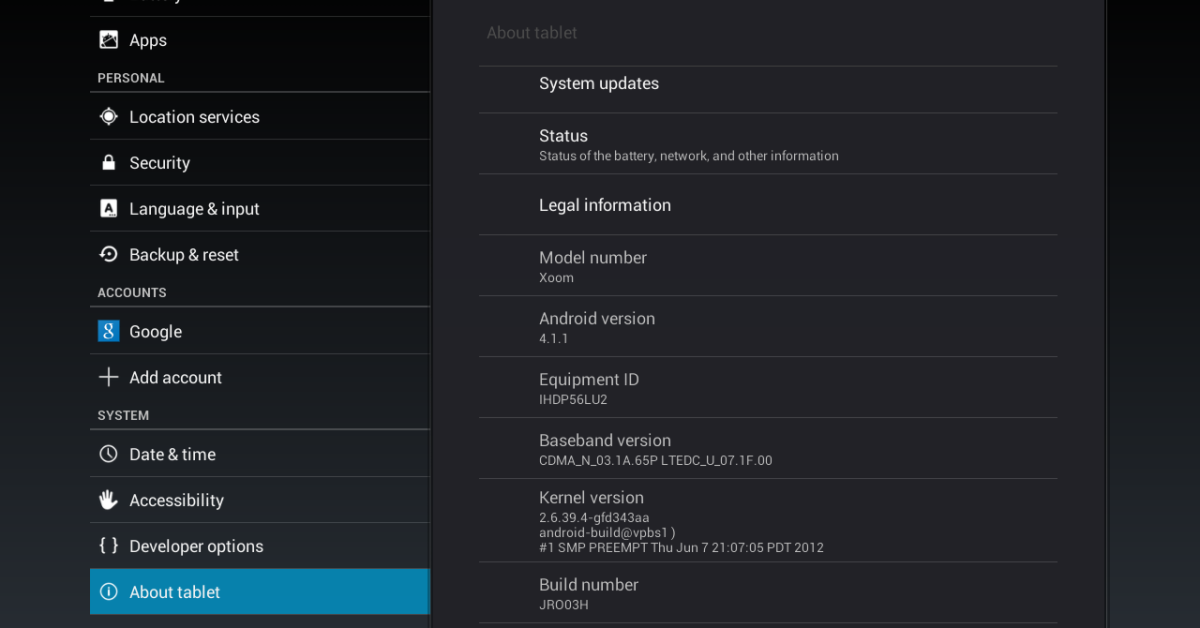This screenshot has height=628, width=1200.
Task: Click the Apps icon in sidebar
Action: (108, 40)
